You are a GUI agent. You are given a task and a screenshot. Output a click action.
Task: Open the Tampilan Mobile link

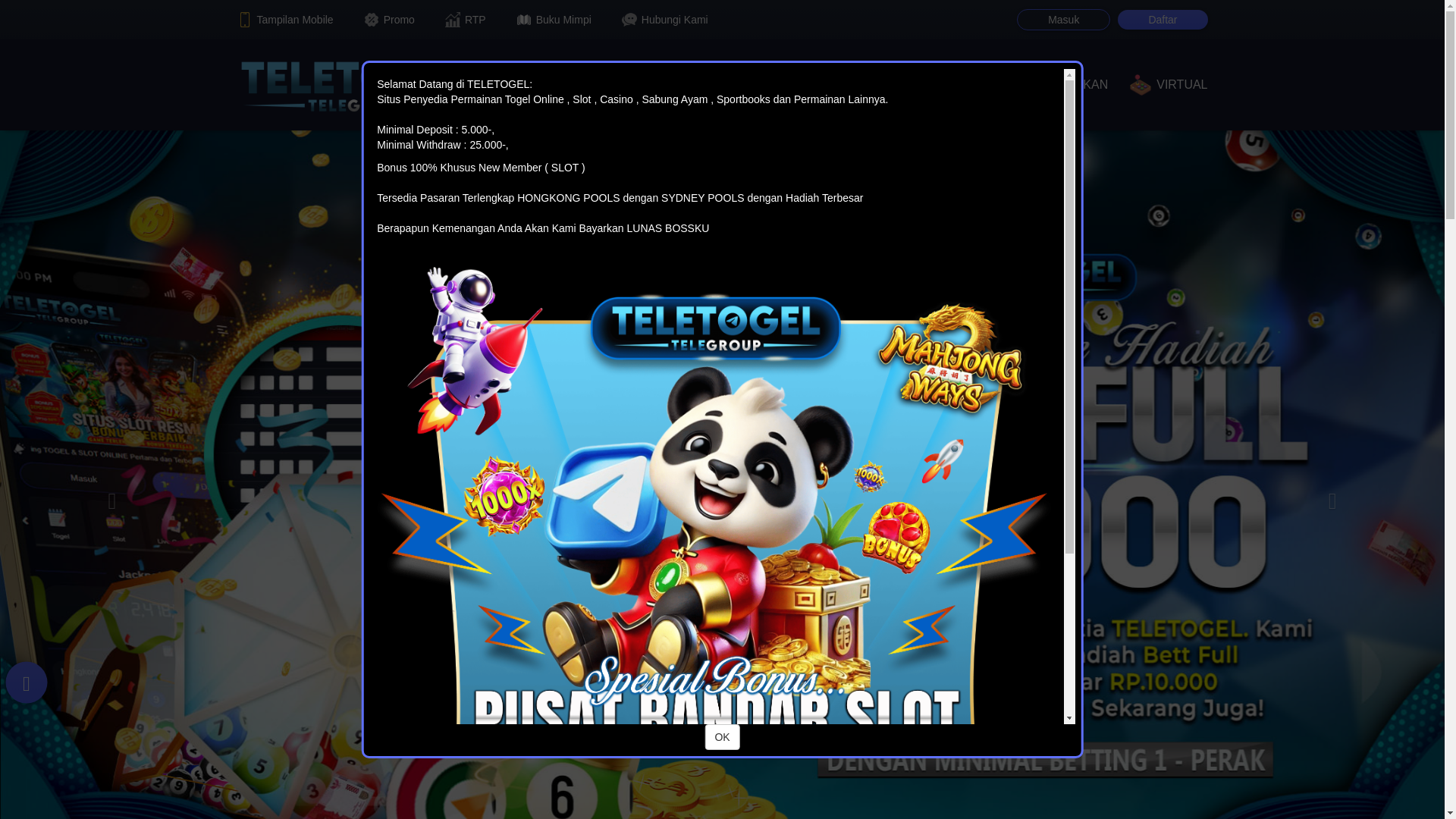coord(286,20)
